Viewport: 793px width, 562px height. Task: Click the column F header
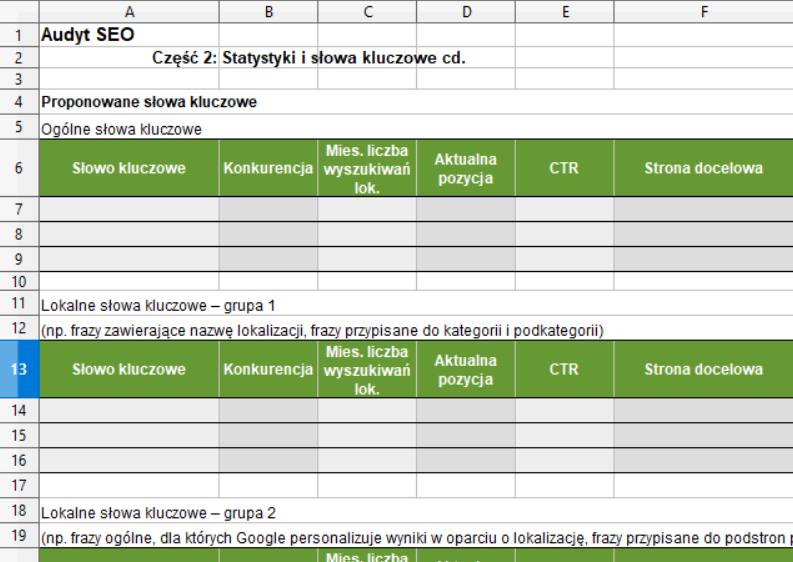703,11
